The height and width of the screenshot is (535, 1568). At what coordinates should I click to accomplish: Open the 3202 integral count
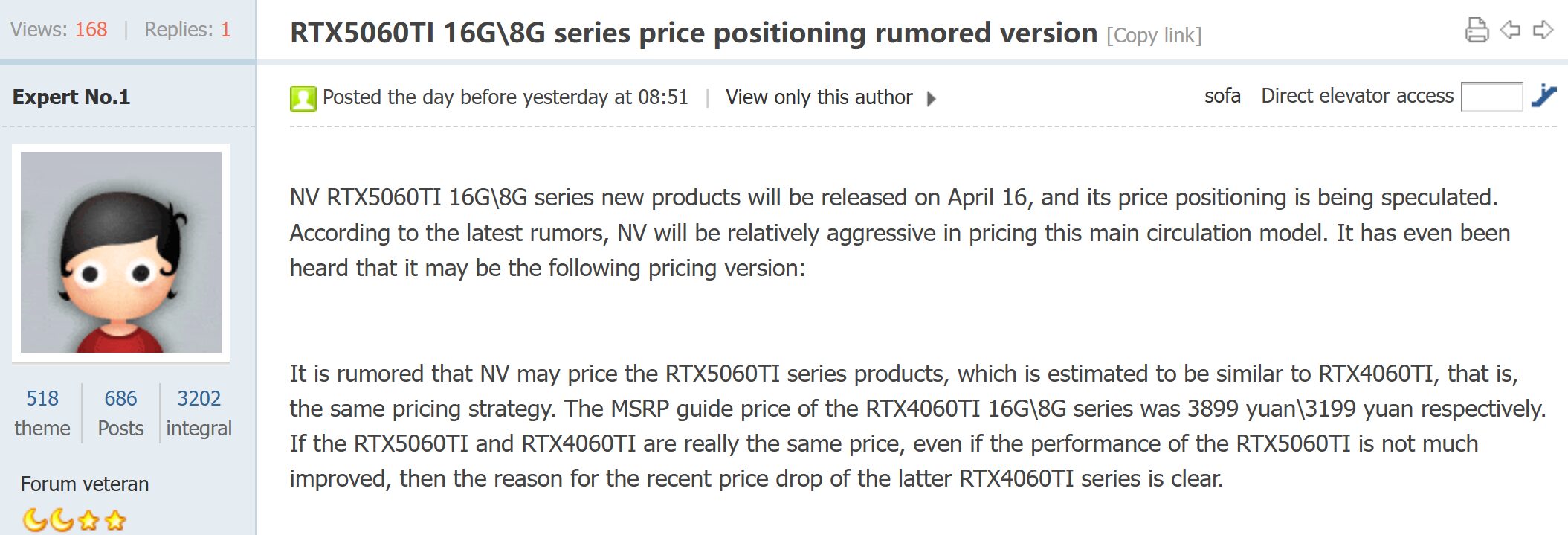point(199,413)
